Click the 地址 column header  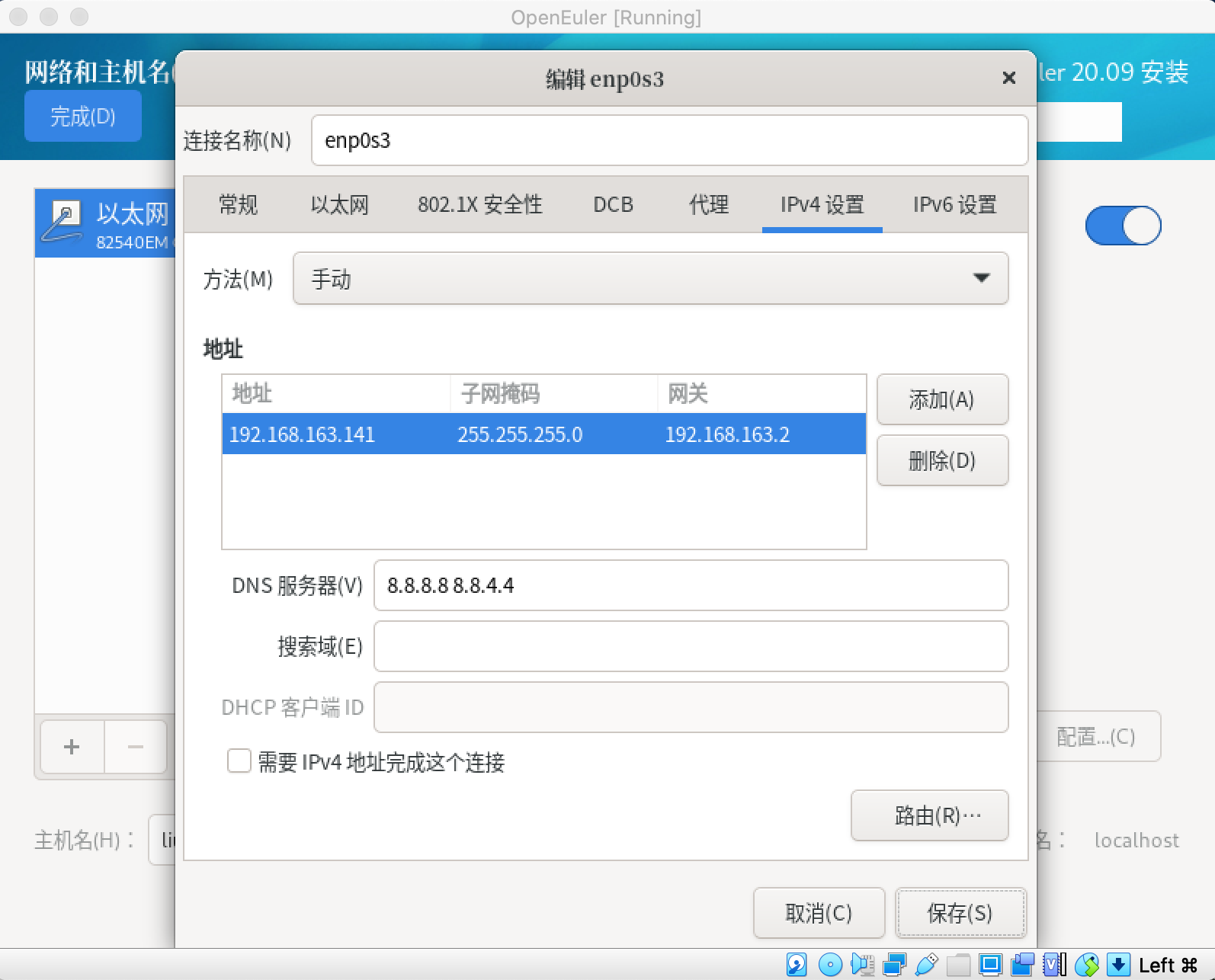point(336,393)
